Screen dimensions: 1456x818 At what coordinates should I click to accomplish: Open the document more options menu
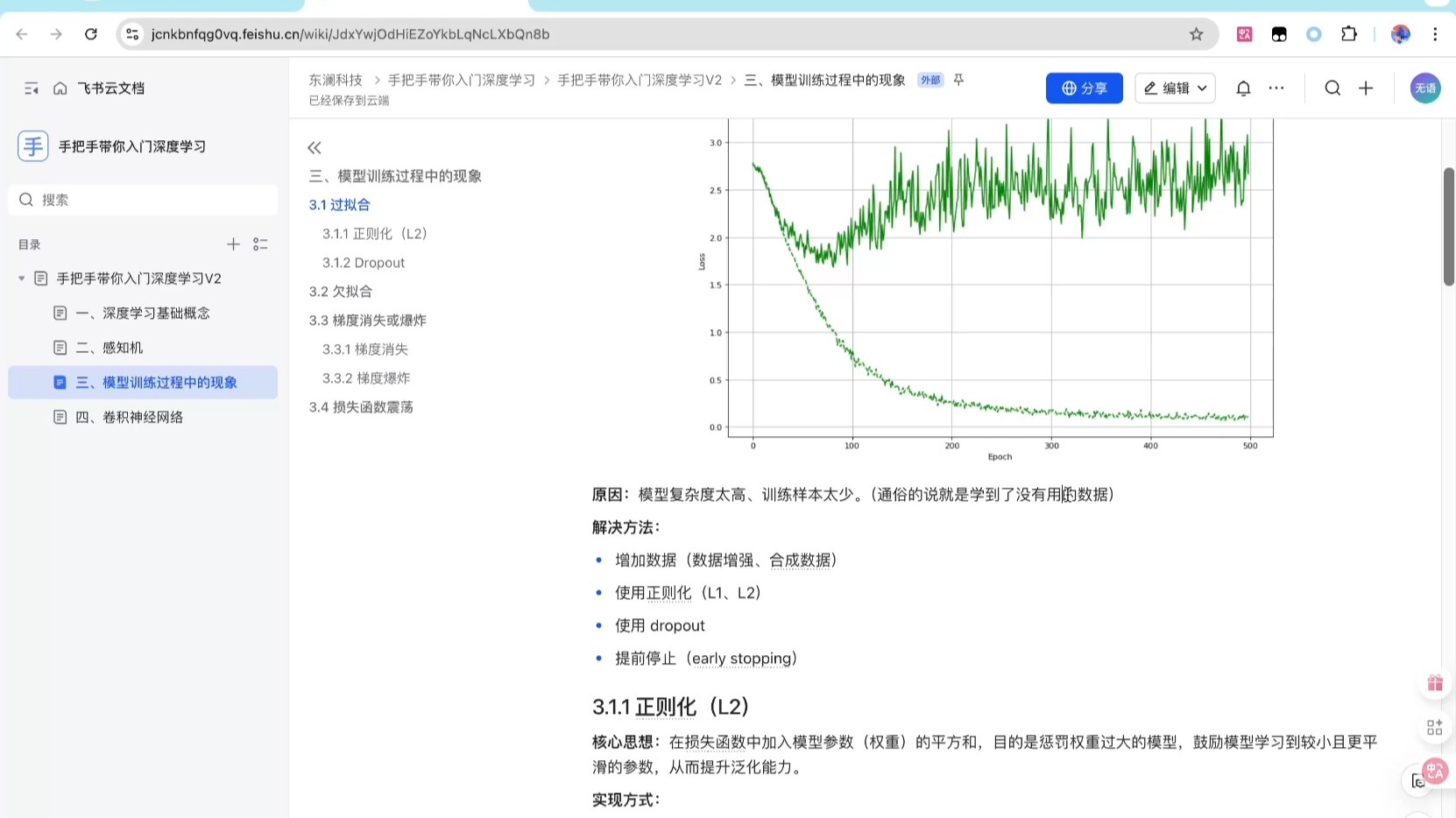[1276, 88]
